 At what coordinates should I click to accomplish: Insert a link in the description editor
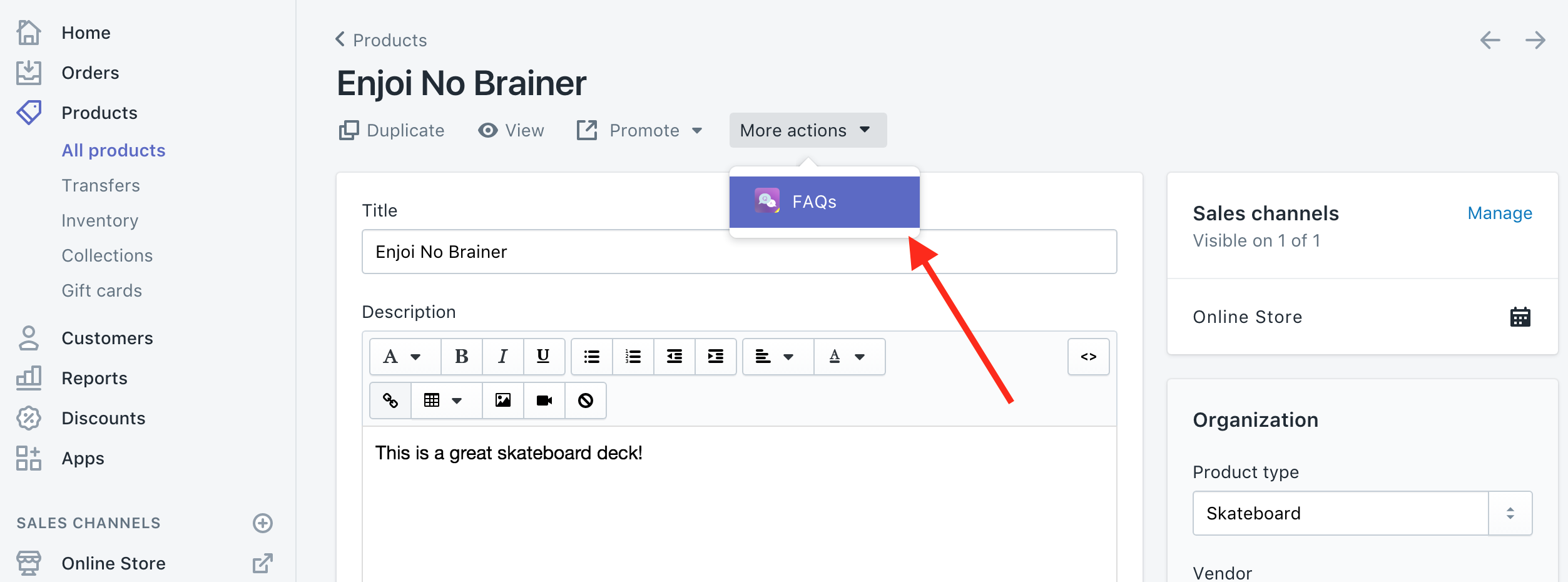[390, 401]
